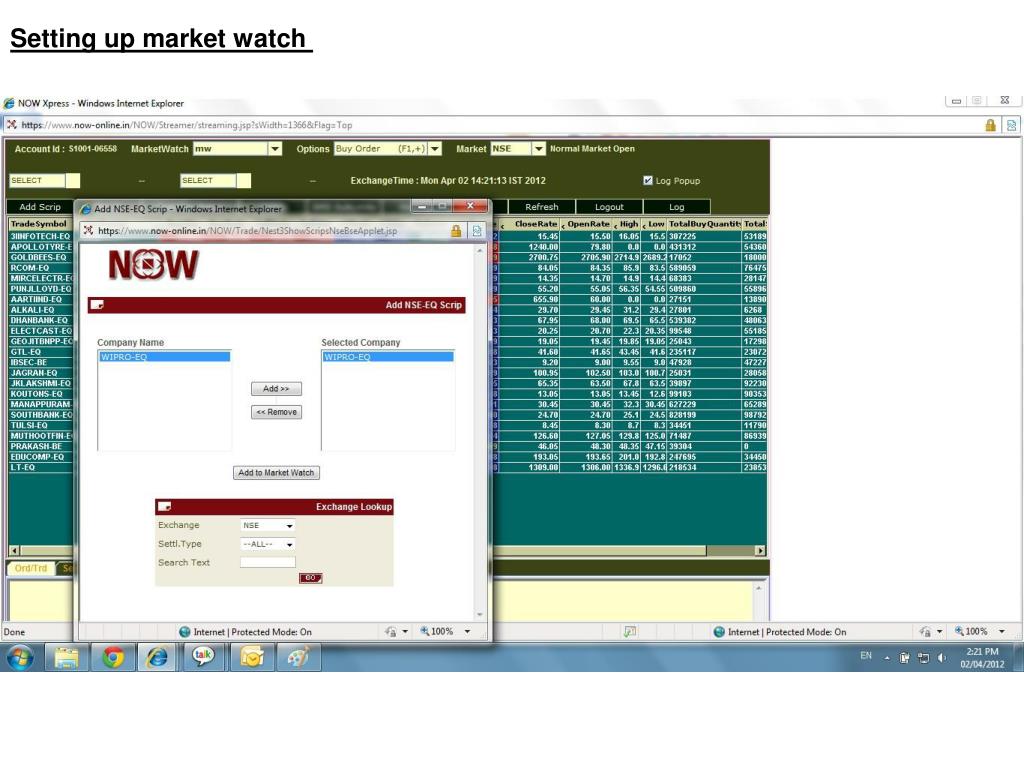Click stop loading X icon in main address bar

coord(11,124)
